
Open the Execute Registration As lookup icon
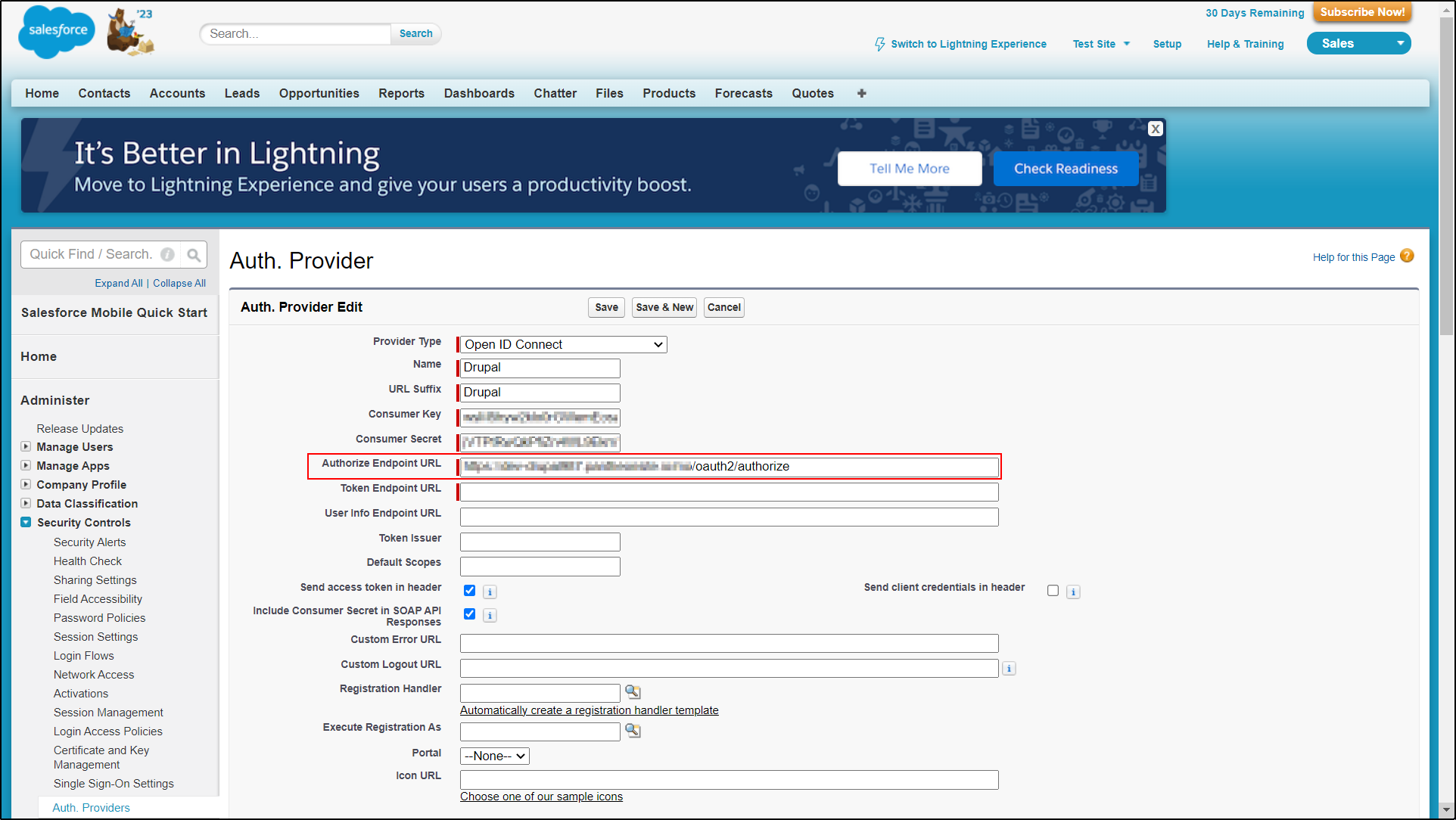633,731
